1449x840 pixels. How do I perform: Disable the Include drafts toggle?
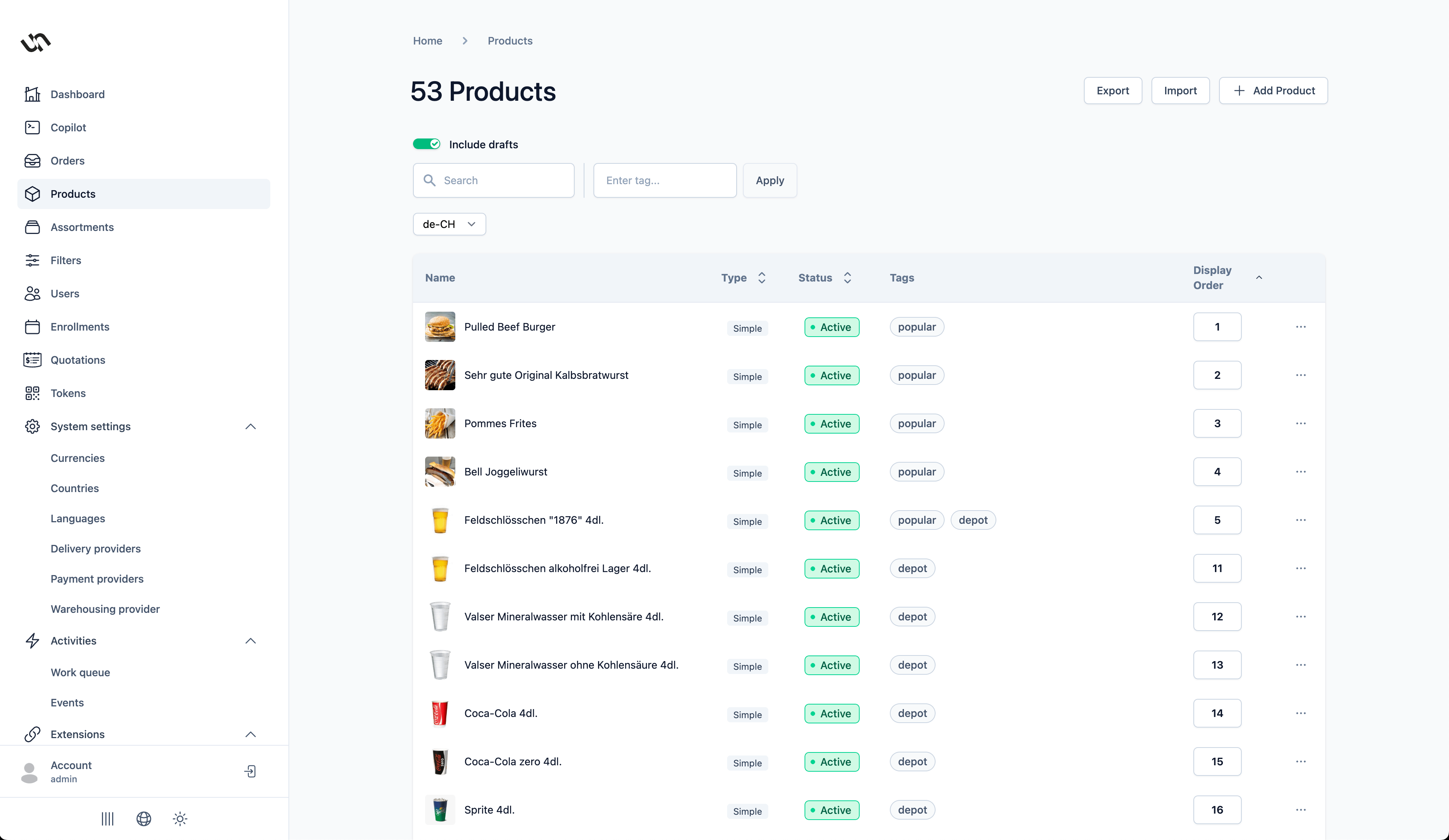pos(427,144)
